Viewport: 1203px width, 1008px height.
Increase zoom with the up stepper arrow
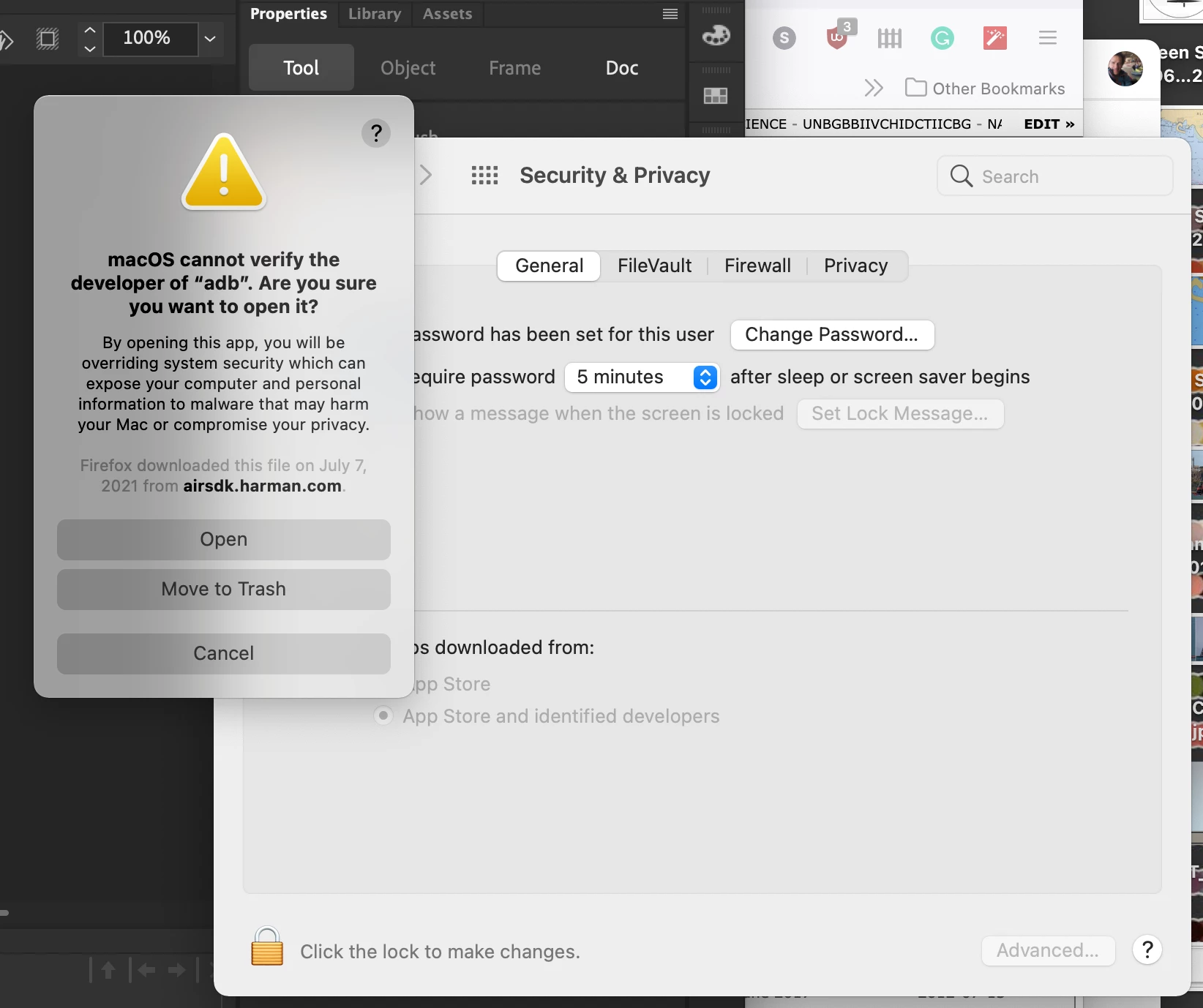click(x=90, y=30)
